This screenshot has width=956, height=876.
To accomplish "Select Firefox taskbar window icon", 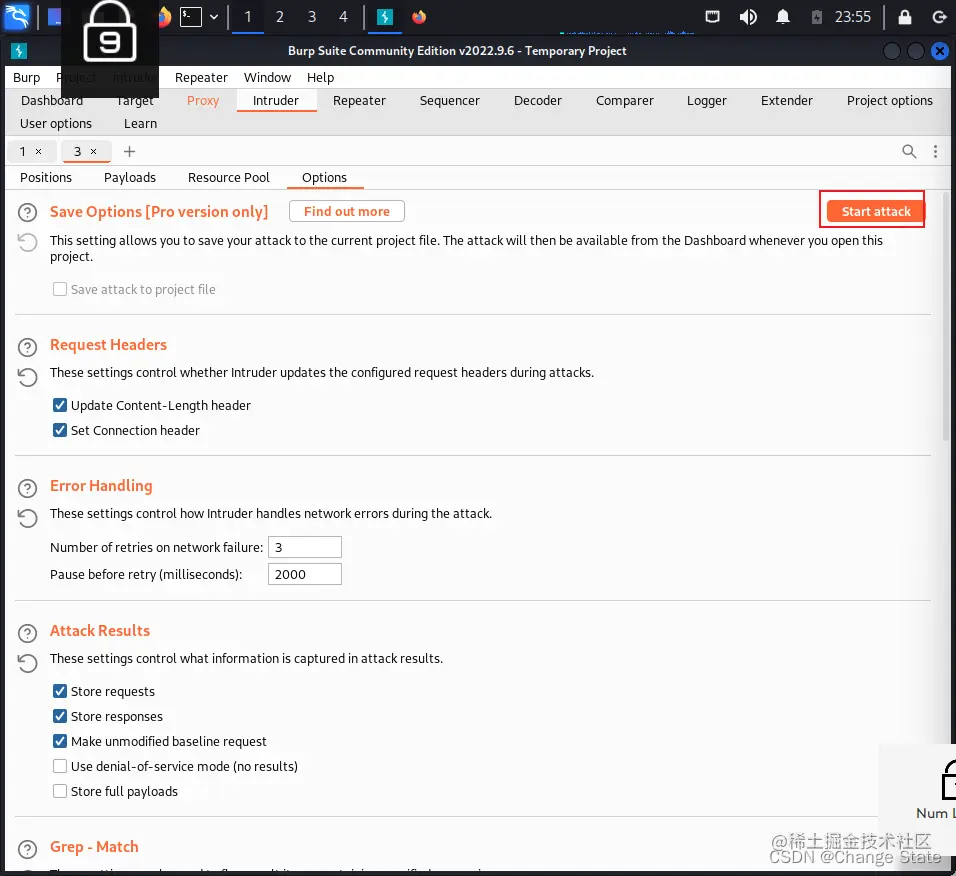I will (419, 17).
